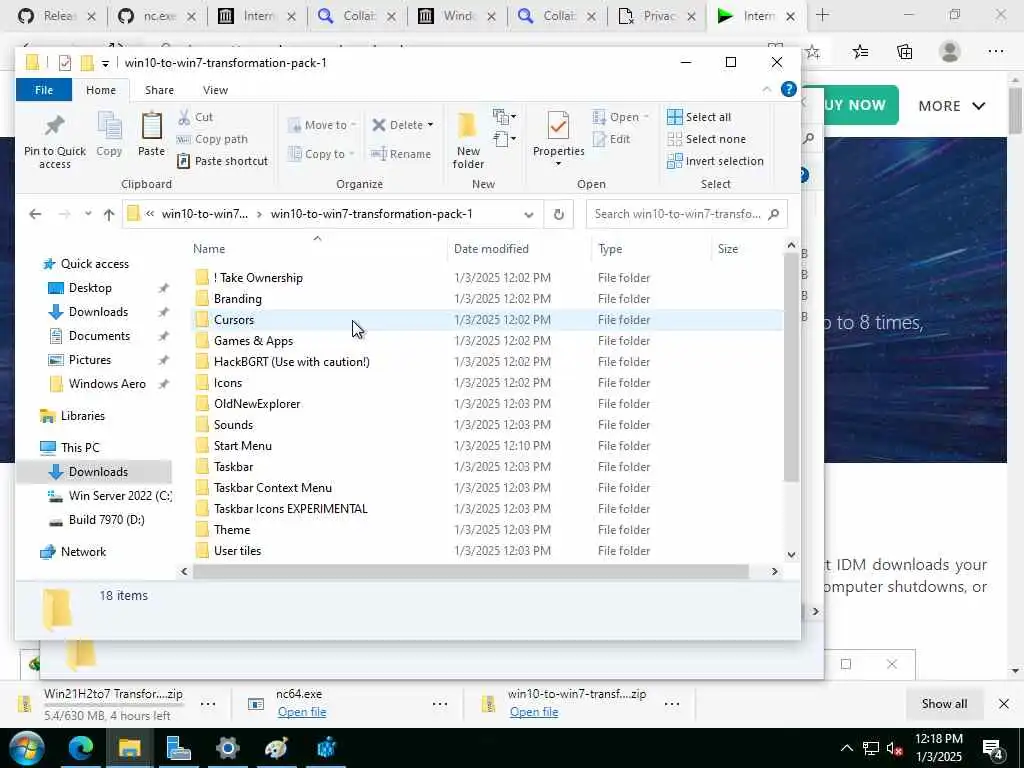Click File Explorer taskbar icon

coord(129,748)
